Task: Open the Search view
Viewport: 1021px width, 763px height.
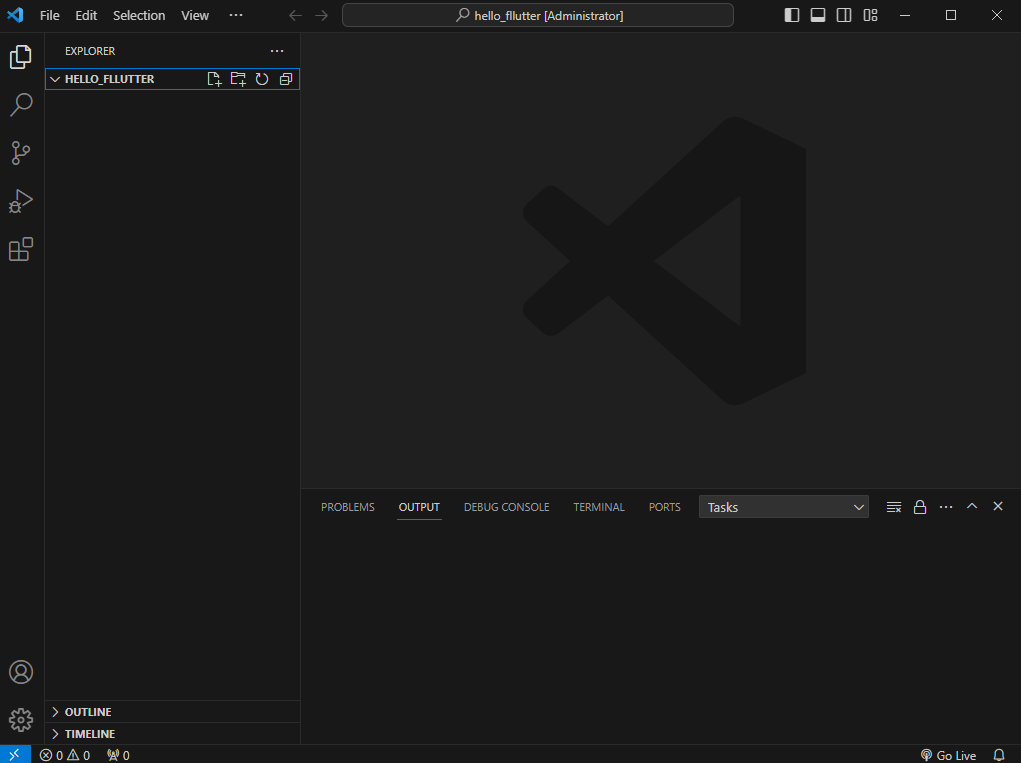Action: [x=21, y=105]
